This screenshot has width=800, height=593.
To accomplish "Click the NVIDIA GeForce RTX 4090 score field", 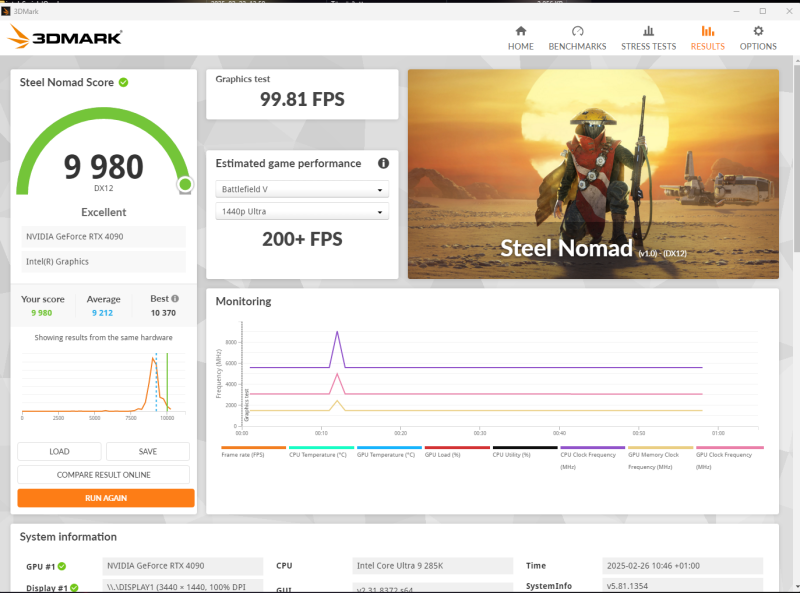I will [x=104, y=237].
